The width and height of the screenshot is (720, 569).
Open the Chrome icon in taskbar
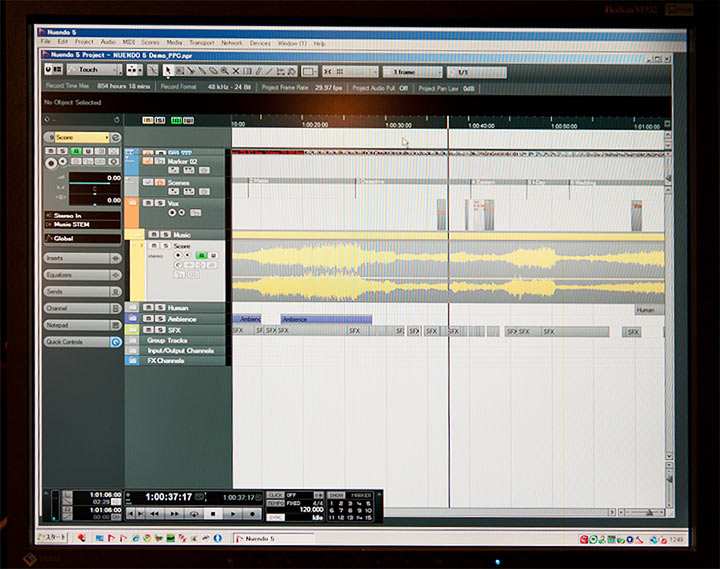[x=146, y=538]
